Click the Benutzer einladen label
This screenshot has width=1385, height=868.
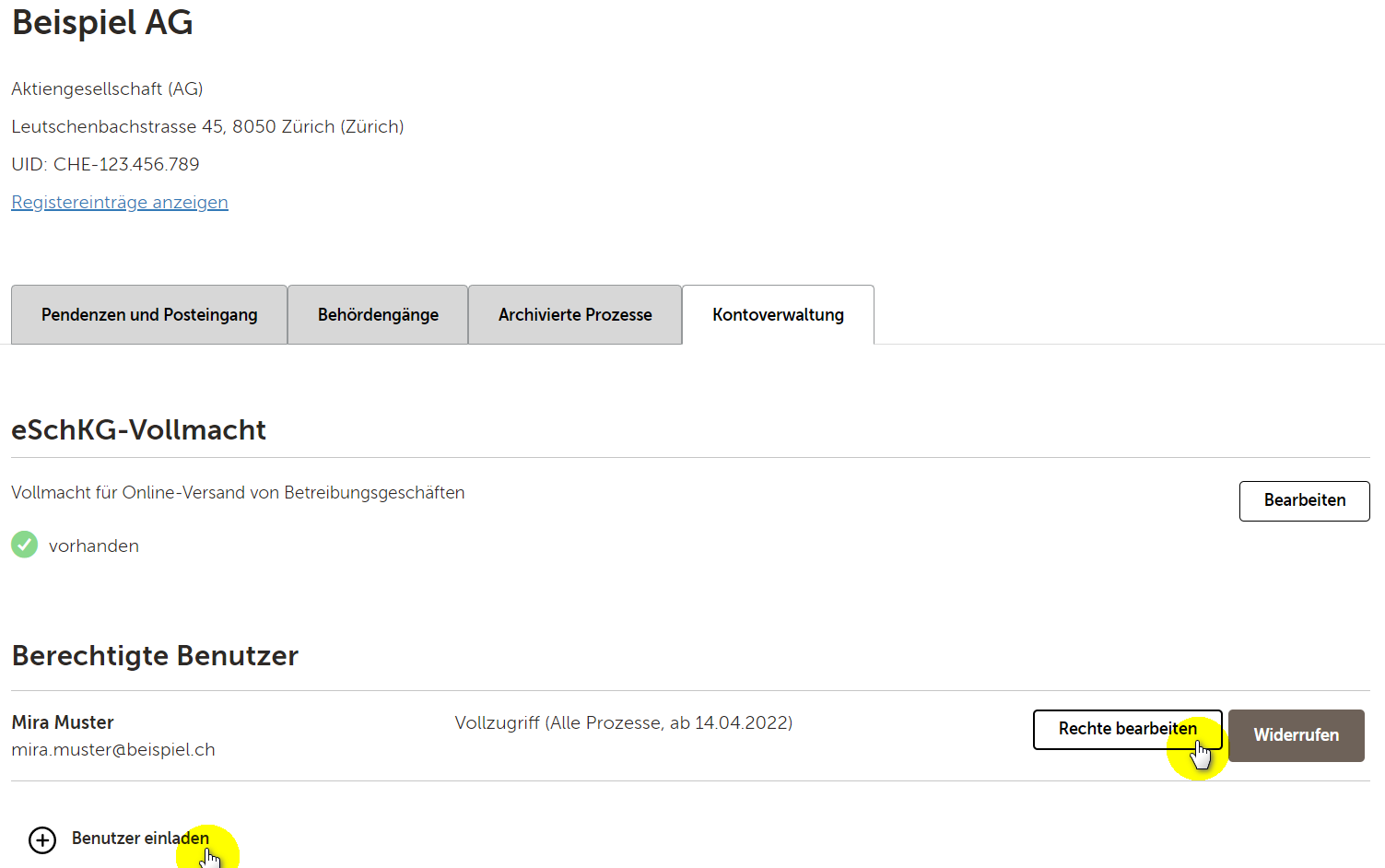coord(139,839)
